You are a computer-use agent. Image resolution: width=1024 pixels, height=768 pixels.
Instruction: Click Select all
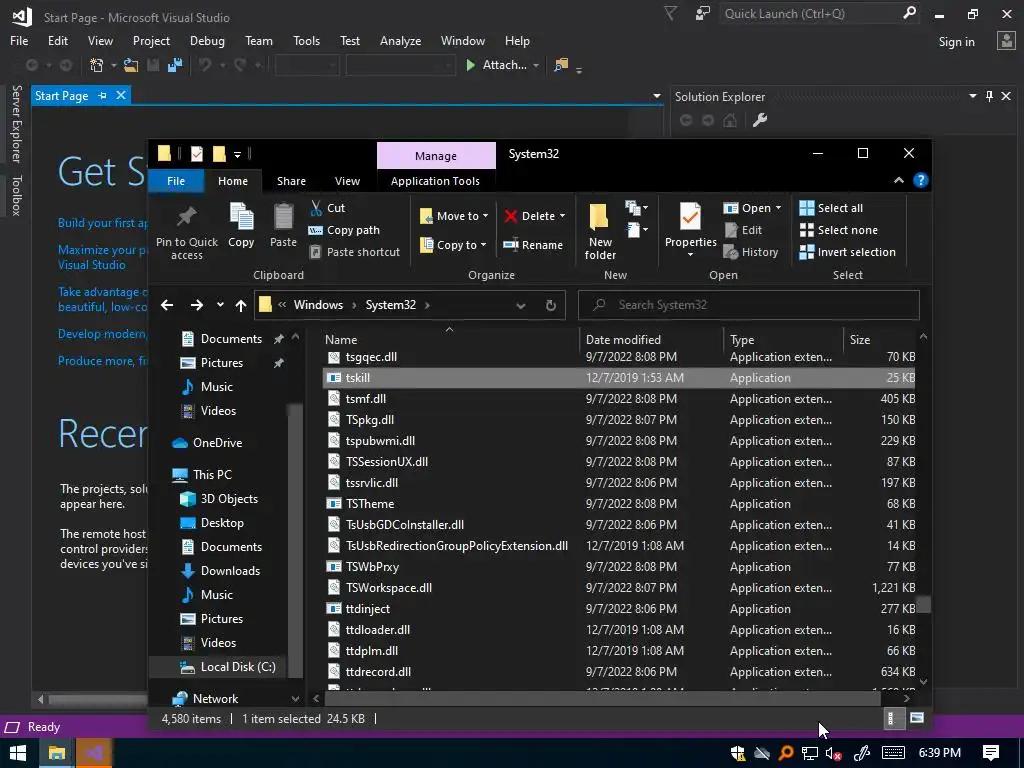click(831, 208)
